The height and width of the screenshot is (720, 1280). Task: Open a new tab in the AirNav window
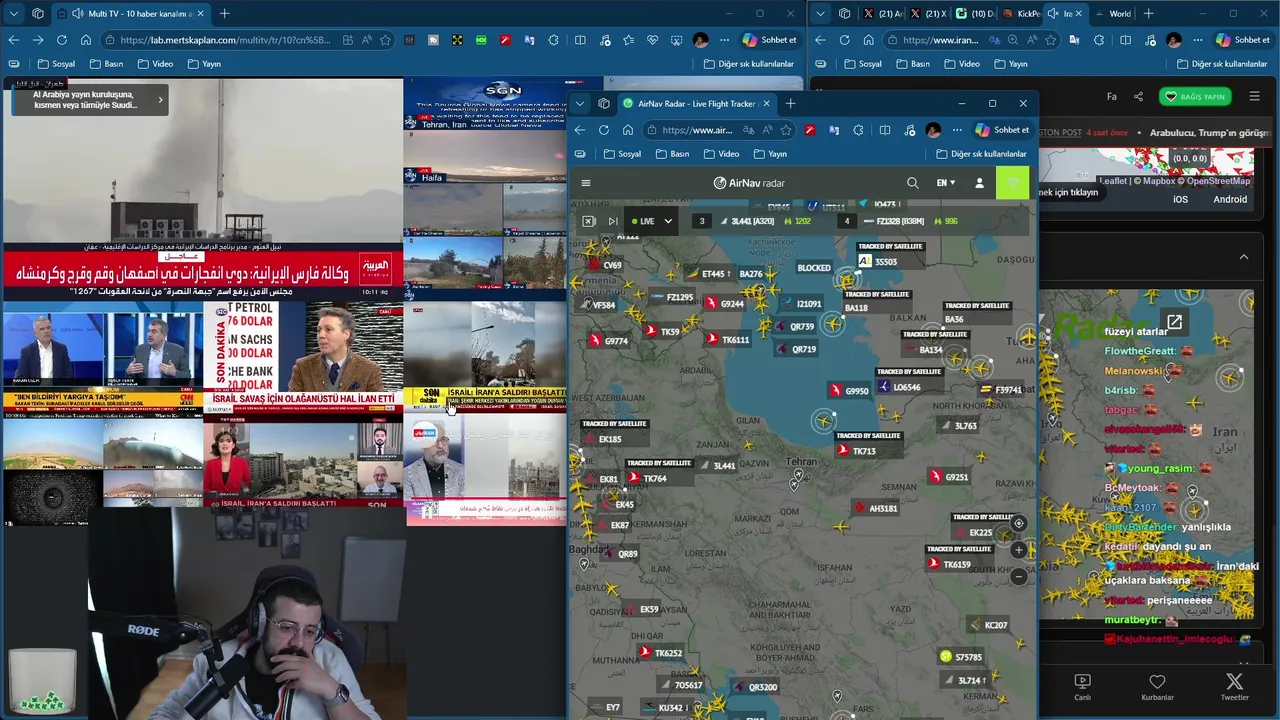point(790,103)
